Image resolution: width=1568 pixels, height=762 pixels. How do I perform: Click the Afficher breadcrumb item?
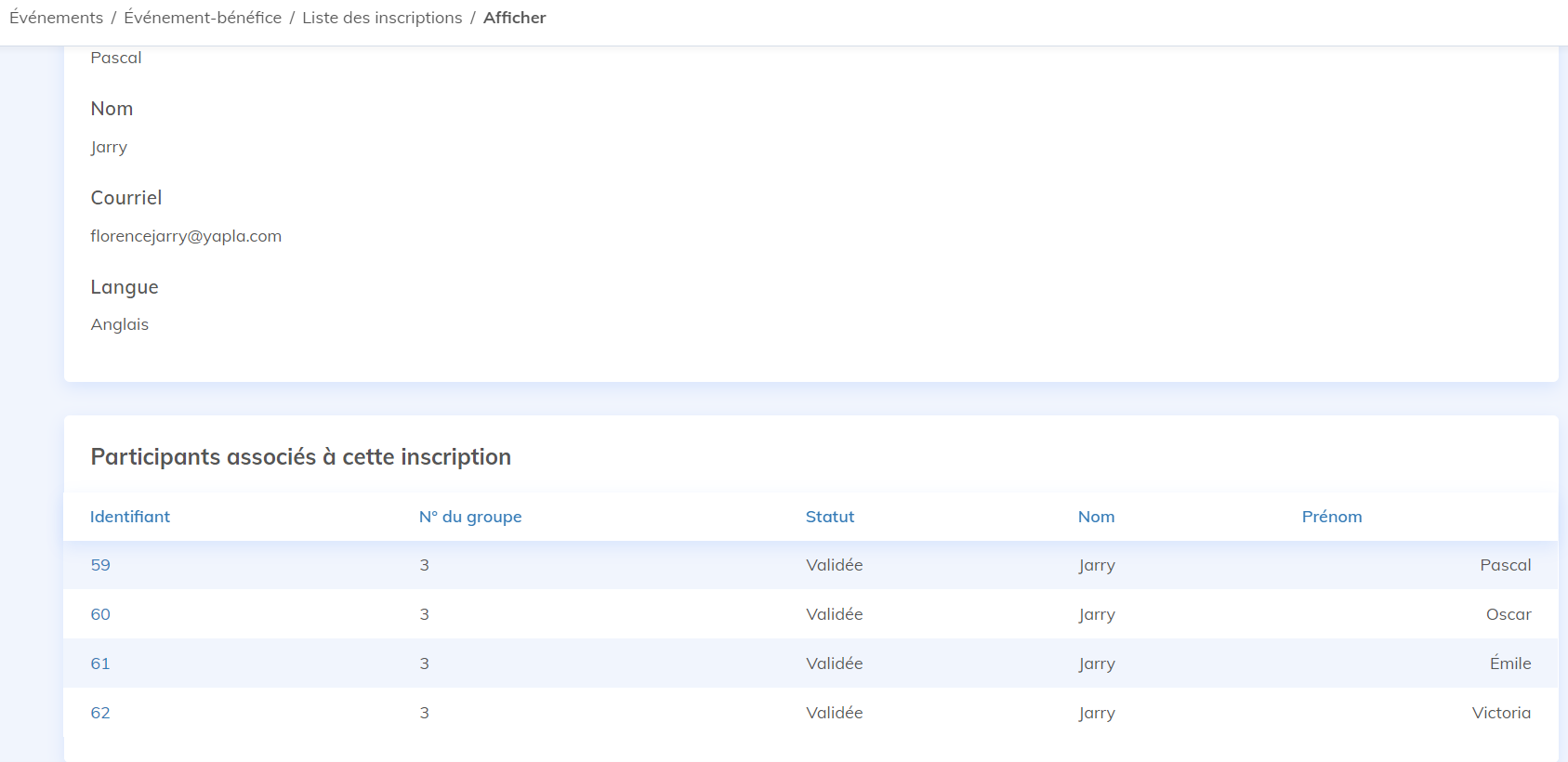click(514, 18)
